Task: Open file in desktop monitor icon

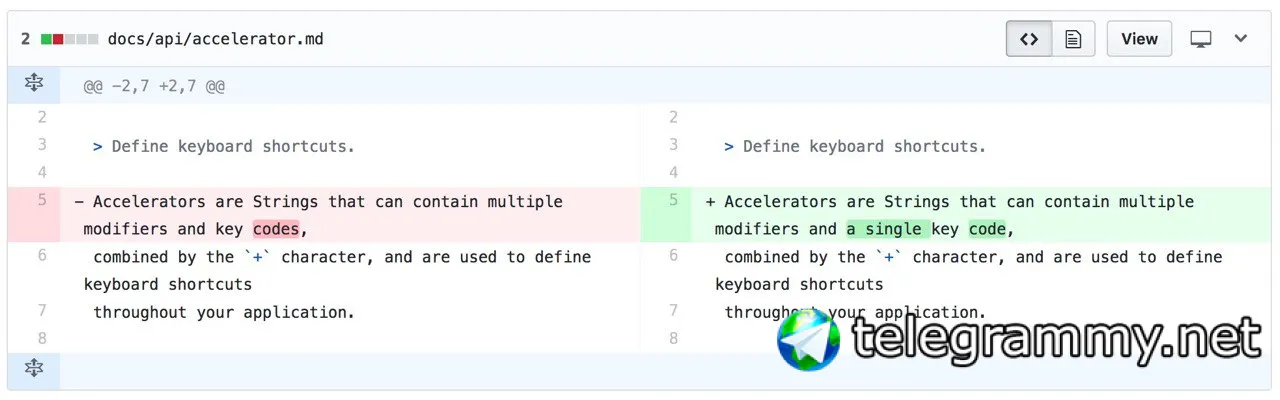Action: pos(1201,39)
